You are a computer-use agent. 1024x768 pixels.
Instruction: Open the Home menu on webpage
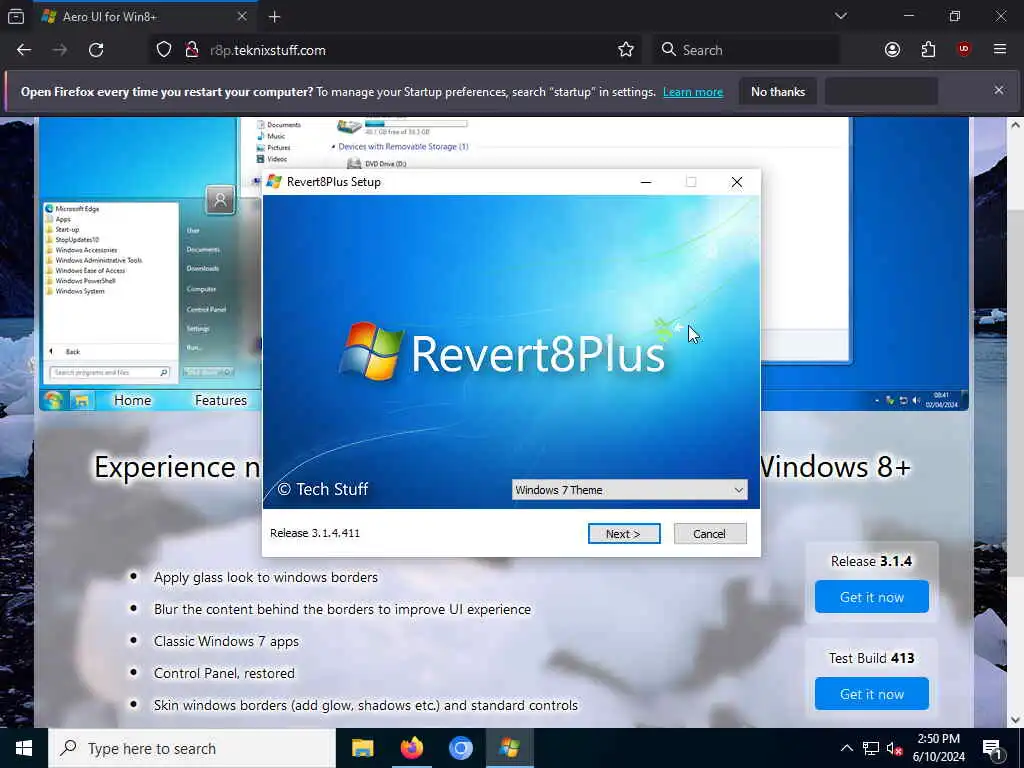[133, 400]
